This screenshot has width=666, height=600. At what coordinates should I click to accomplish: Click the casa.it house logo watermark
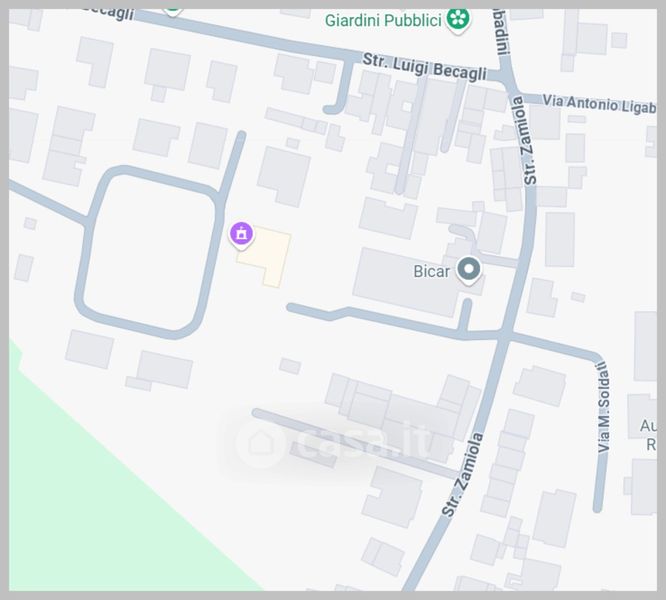point(261,444)
